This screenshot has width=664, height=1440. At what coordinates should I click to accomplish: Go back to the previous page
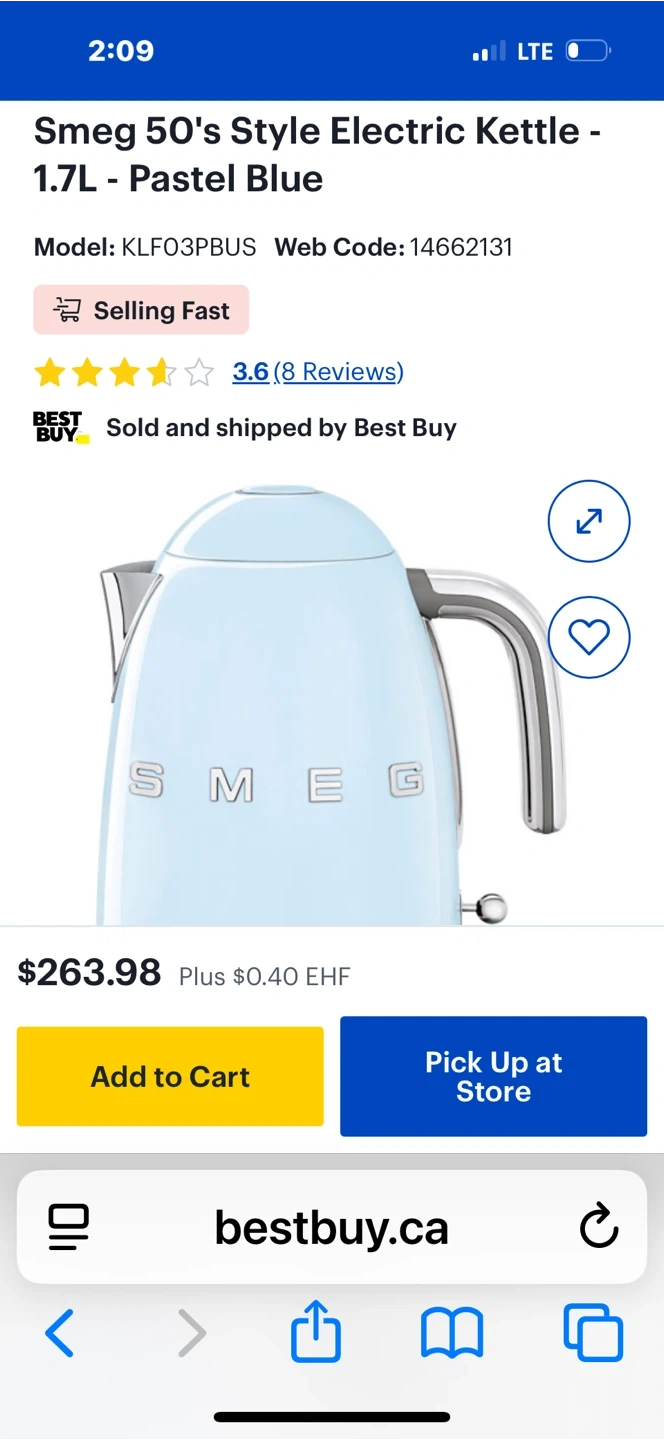(x=60, y=1333)
